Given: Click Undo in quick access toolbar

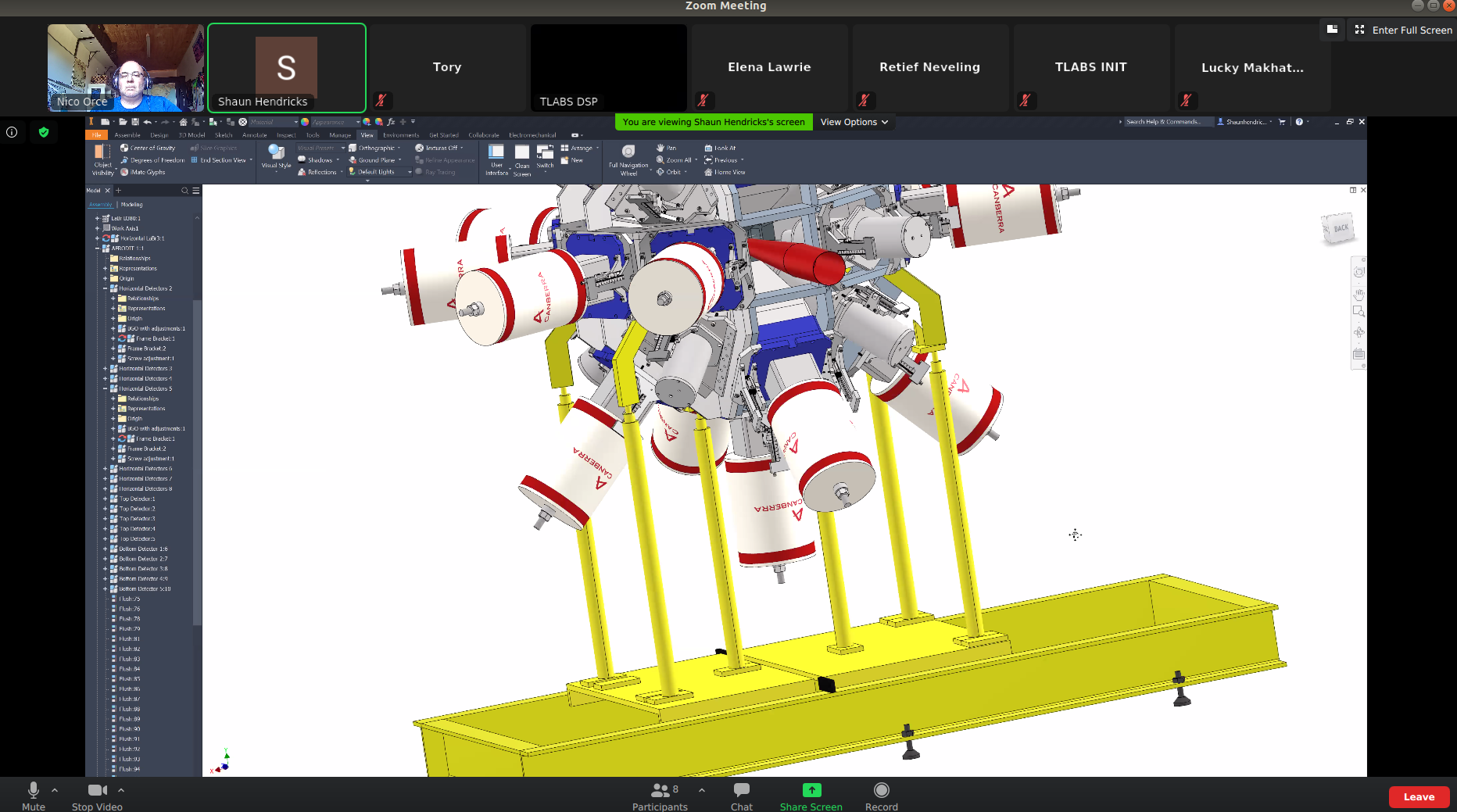Looking at the screenshot, I should coord(146,122).
